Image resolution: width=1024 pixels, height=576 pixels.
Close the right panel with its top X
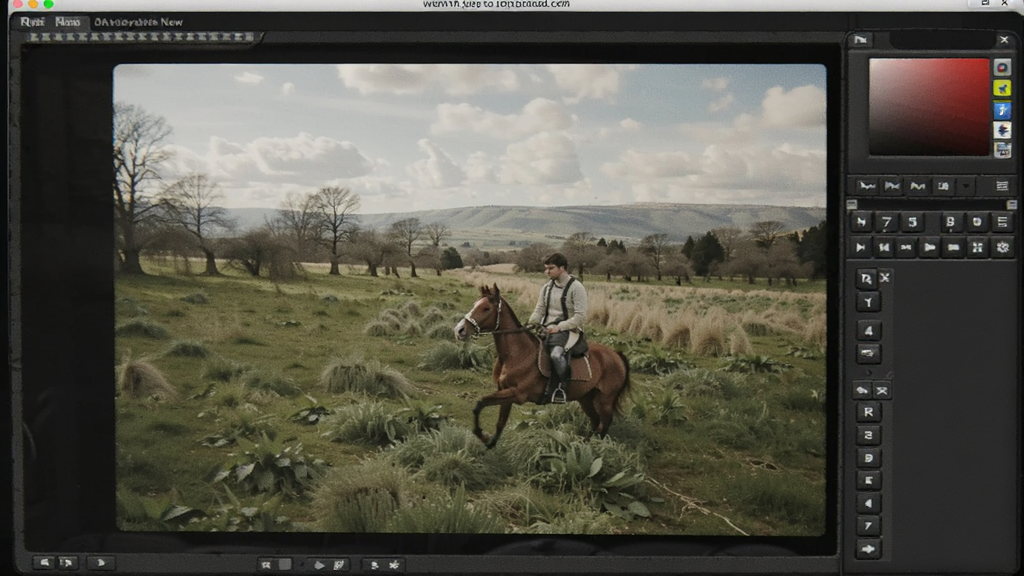[x=1004, y=40]
